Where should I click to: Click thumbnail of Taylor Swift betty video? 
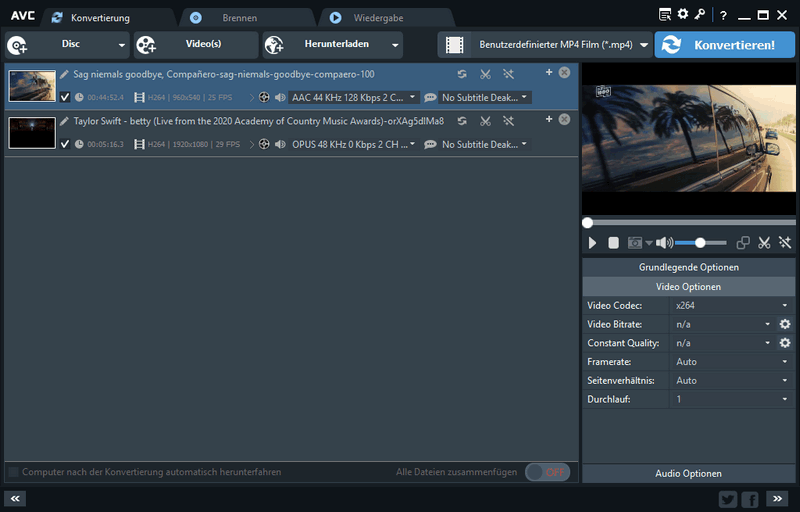pos(32,133)
